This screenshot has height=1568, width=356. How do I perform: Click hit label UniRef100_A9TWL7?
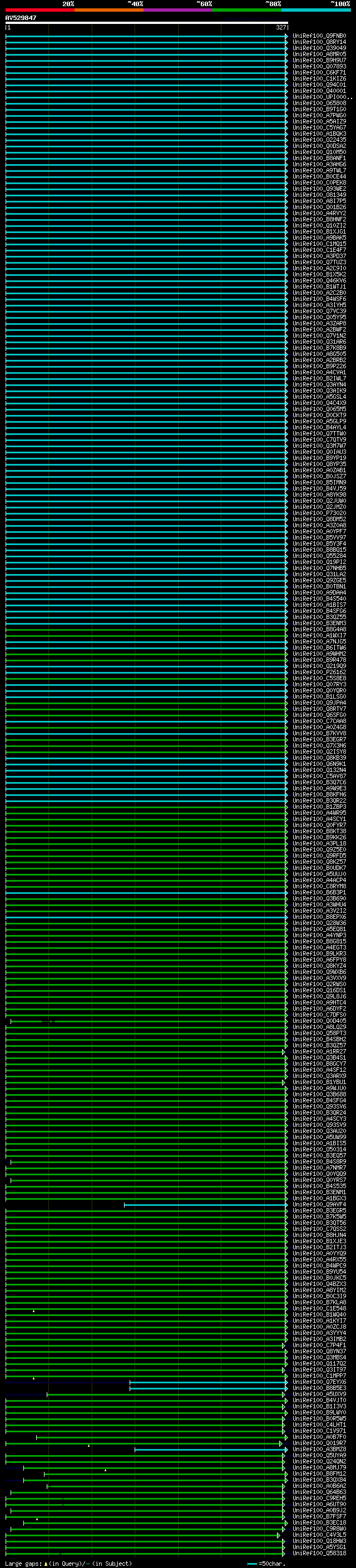click(x=319, y=170)
